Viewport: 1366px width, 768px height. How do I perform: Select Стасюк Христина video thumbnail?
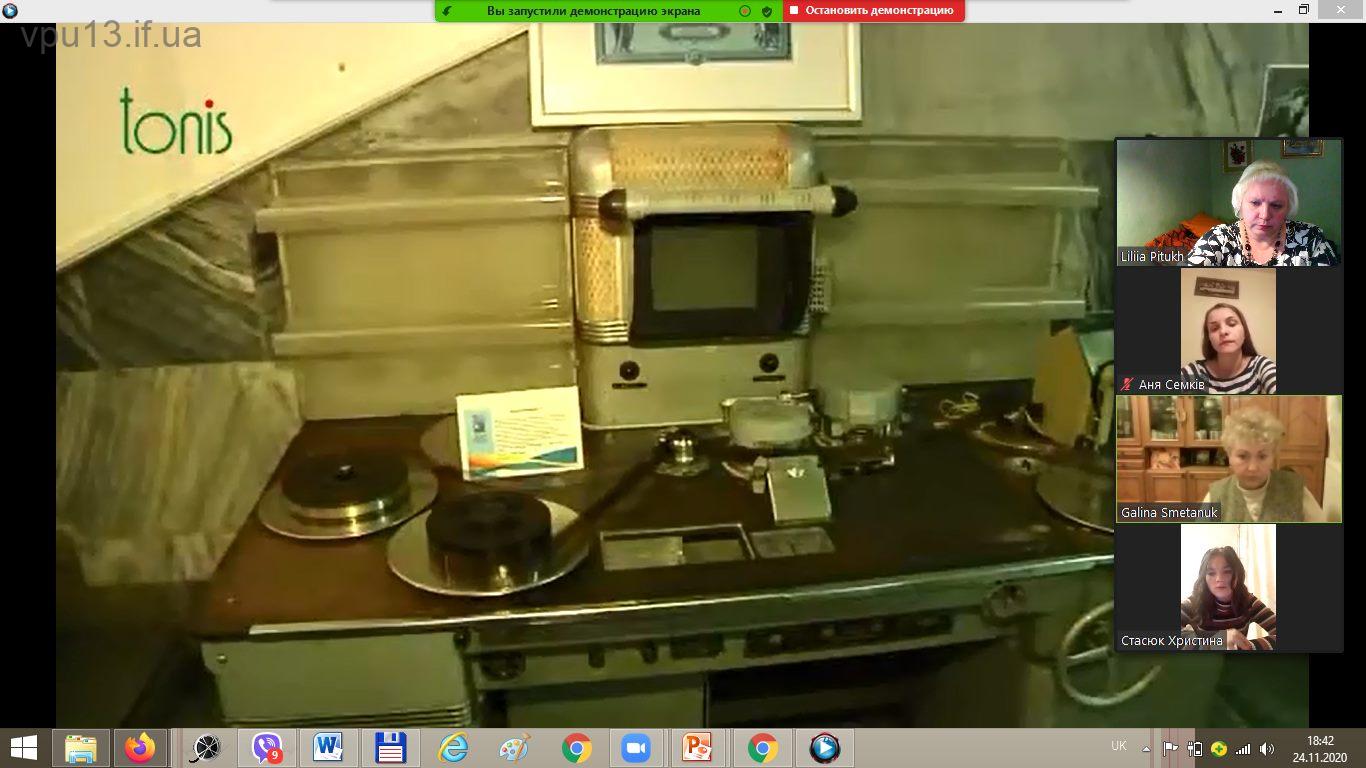(1228, 587)
